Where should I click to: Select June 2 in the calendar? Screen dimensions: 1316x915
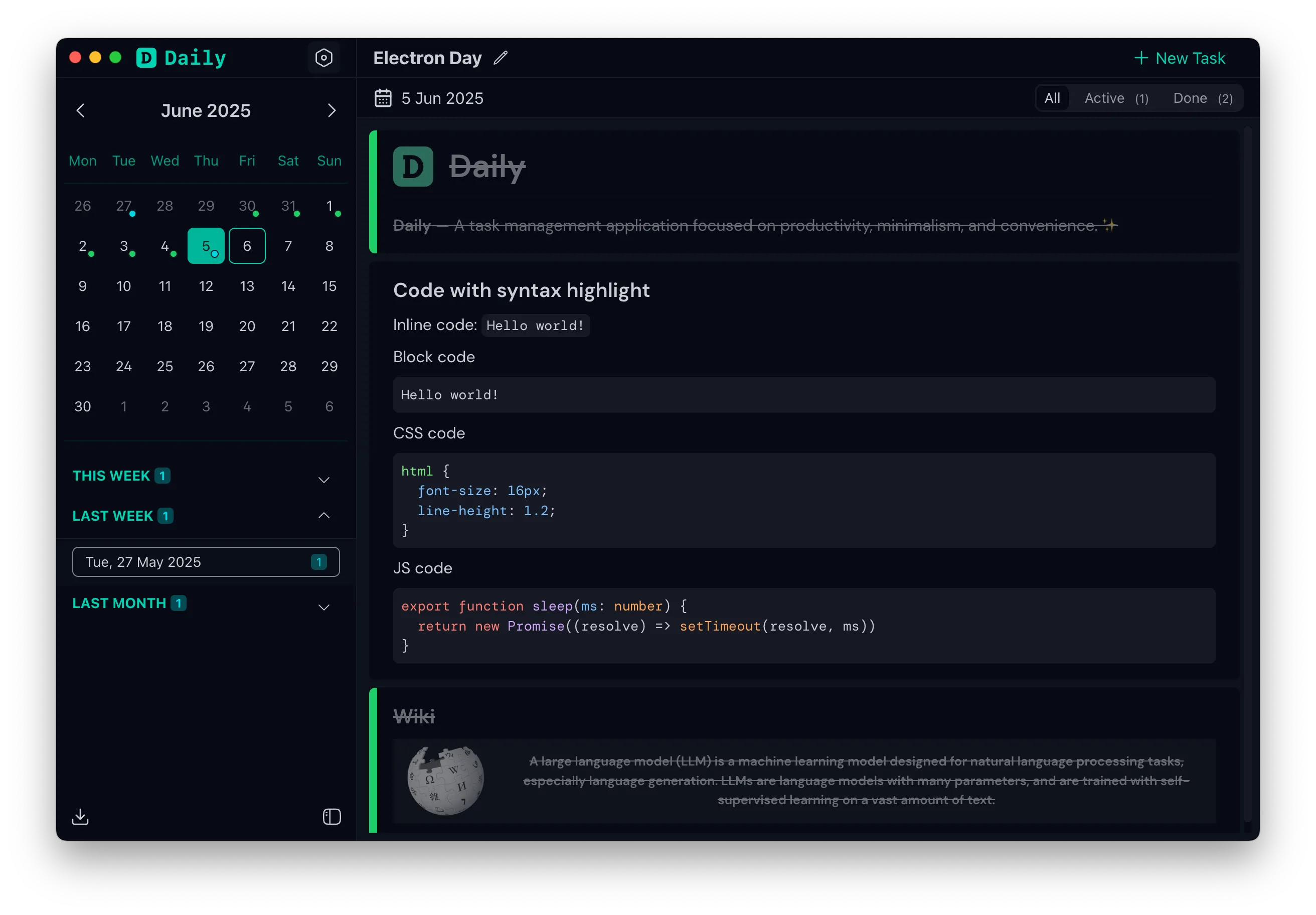(x=83, y=246)
